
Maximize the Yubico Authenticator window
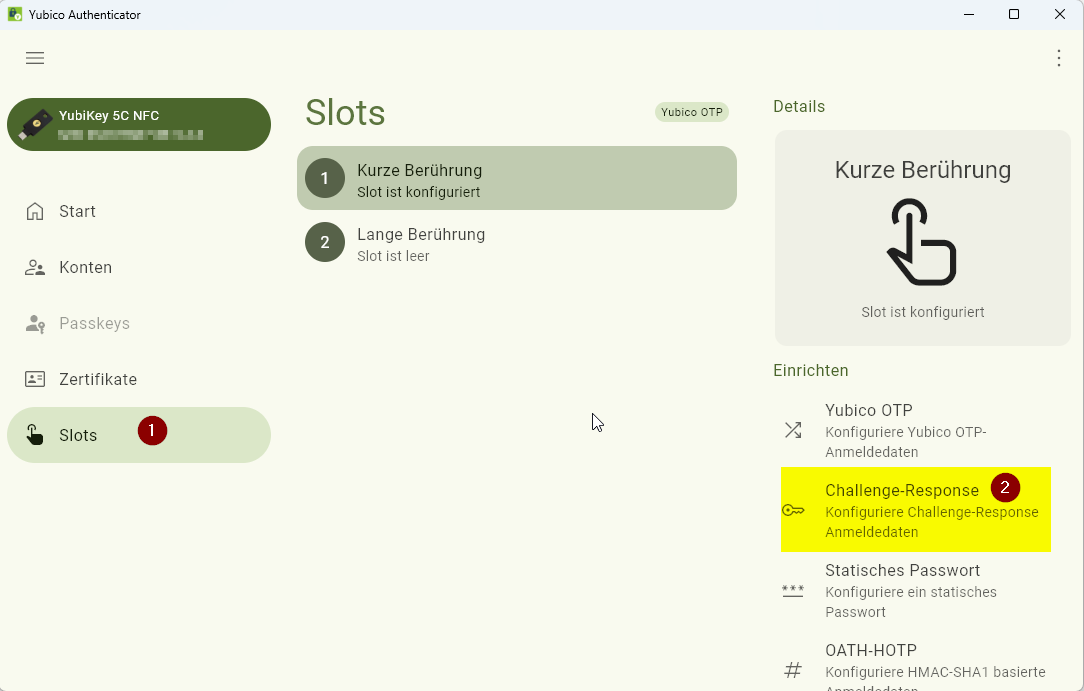[x=1014, y=15]
